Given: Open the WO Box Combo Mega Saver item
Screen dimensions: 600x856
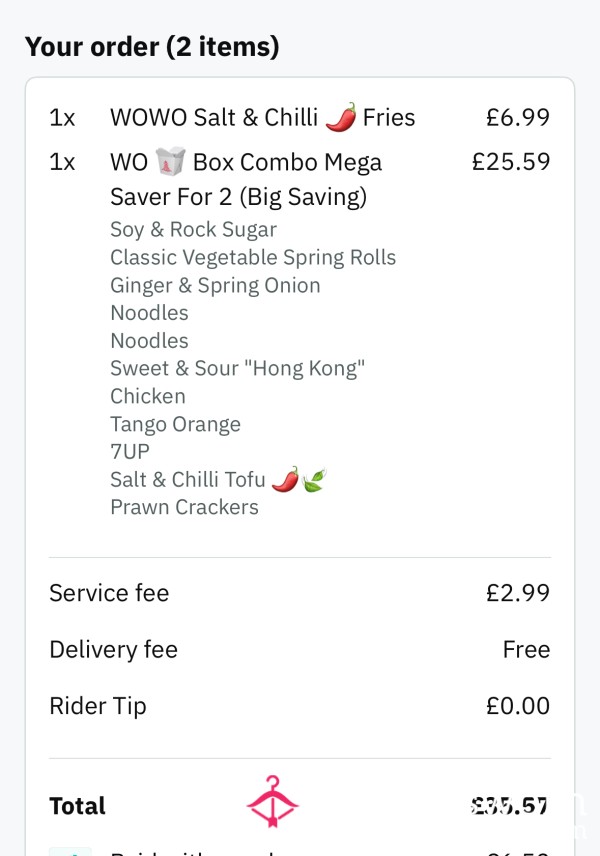Looking at the screenshot, I should pos(300,179).
